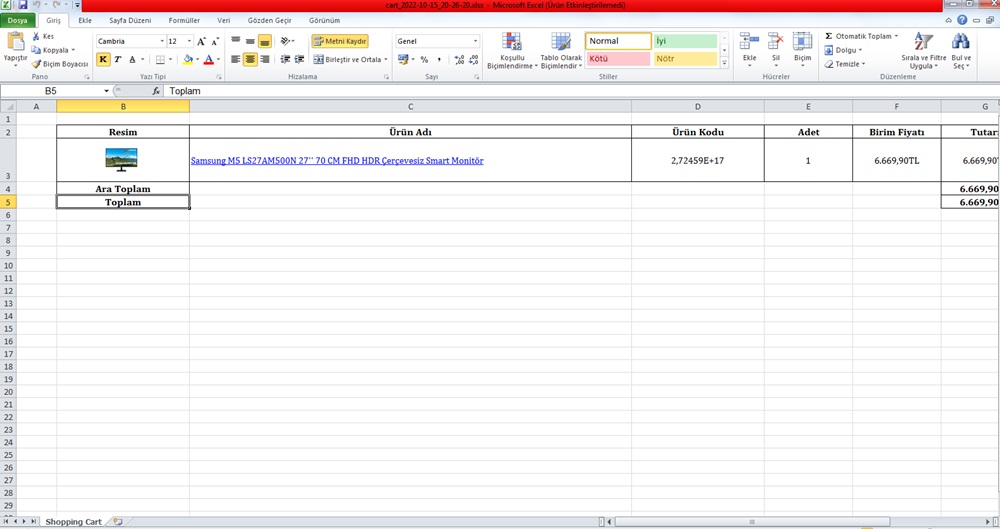Click the insert new worksheet tab icon
This screenshot has height=529, width=1000.
point(117,521)
